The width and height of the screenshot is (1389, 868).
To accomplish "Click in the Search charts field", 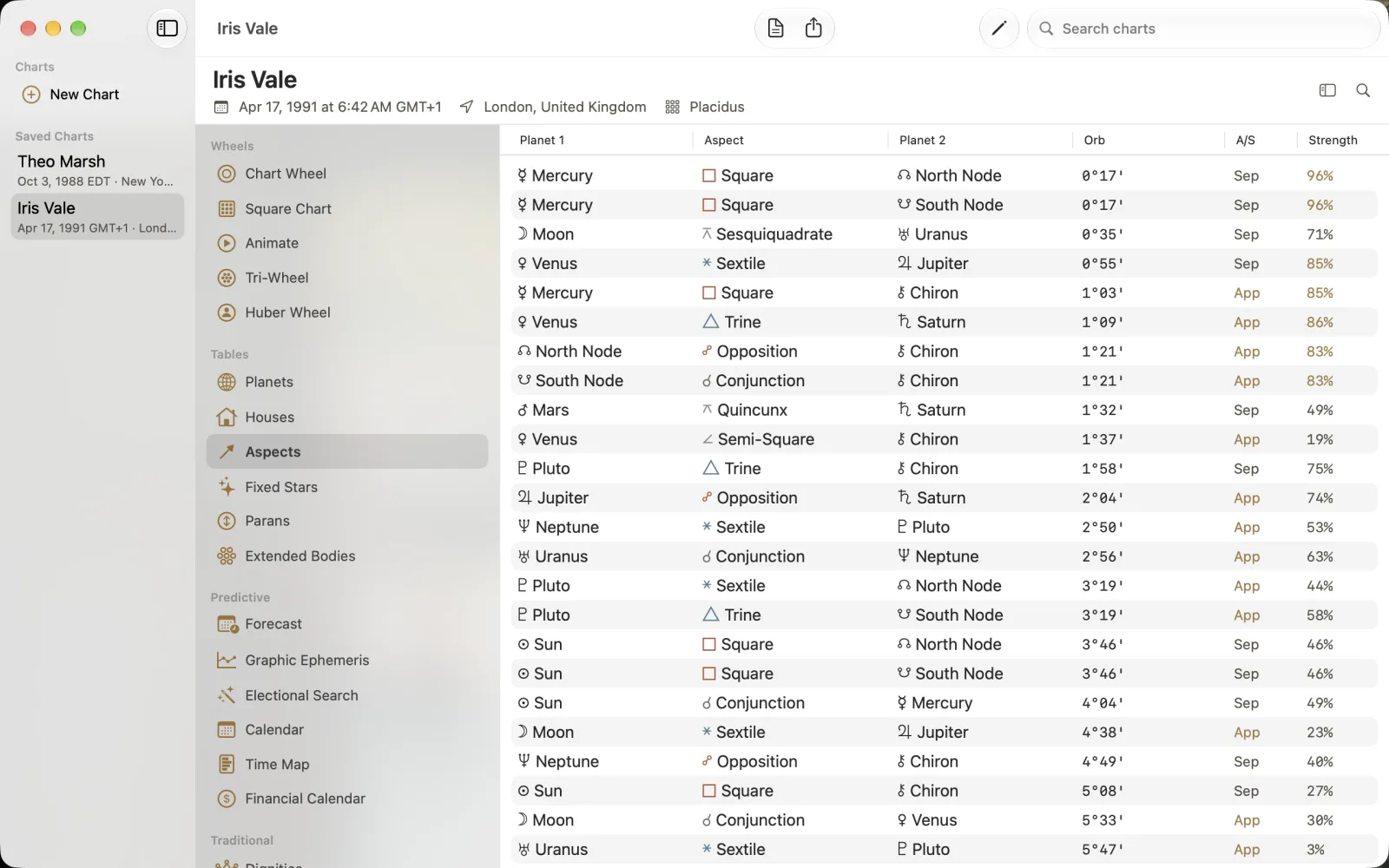I will (x=1203, y=29).
